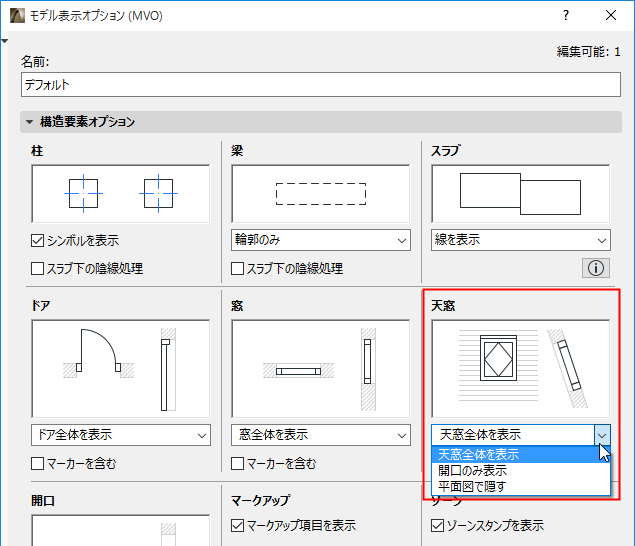Screen dimensions: 635x546
Task: Select 平面図で隠す in the list
Action: (x=521, y=486)
